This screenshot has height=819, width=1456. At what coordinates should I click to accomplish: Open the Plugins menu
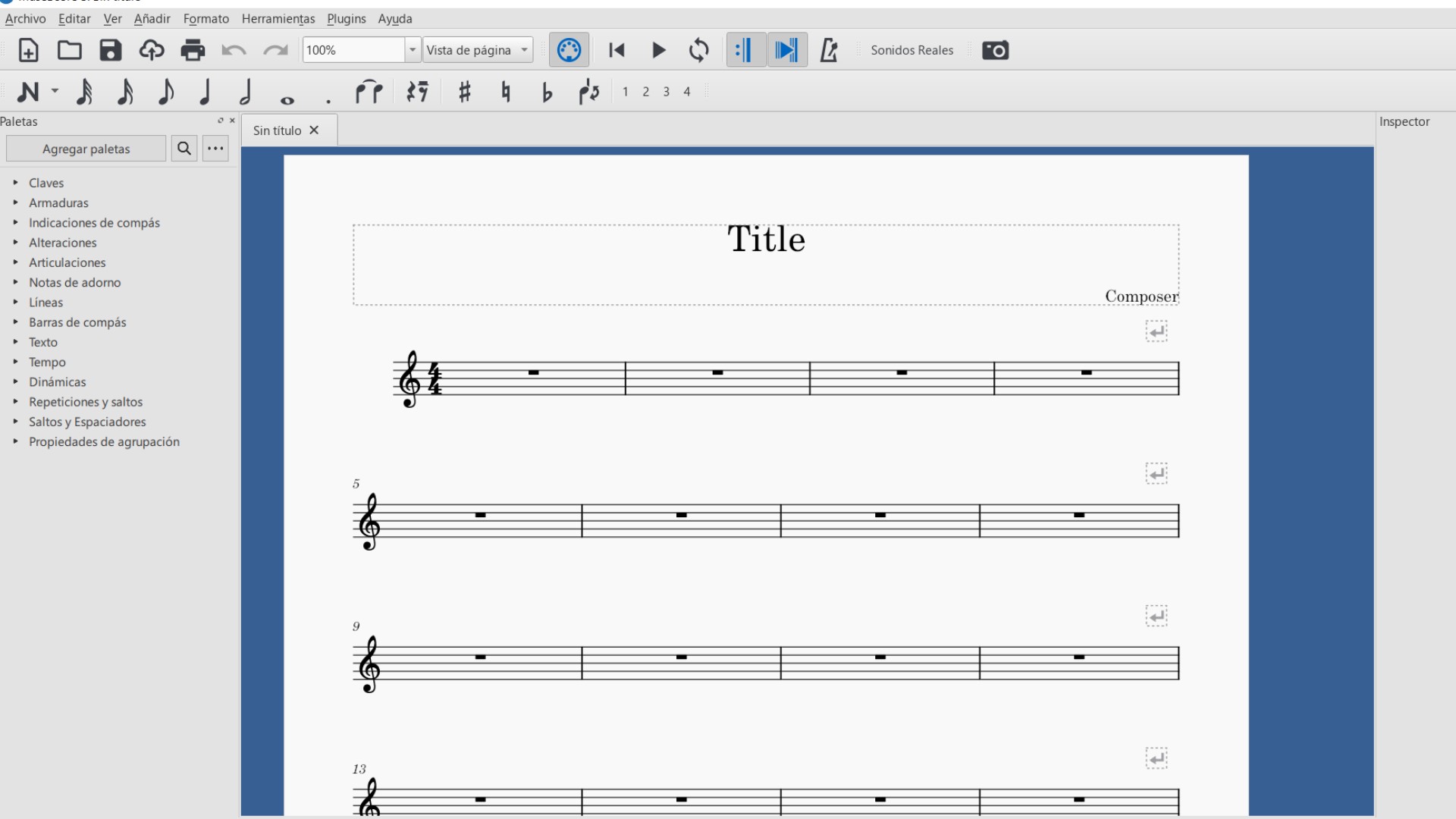tap(346, 19)
